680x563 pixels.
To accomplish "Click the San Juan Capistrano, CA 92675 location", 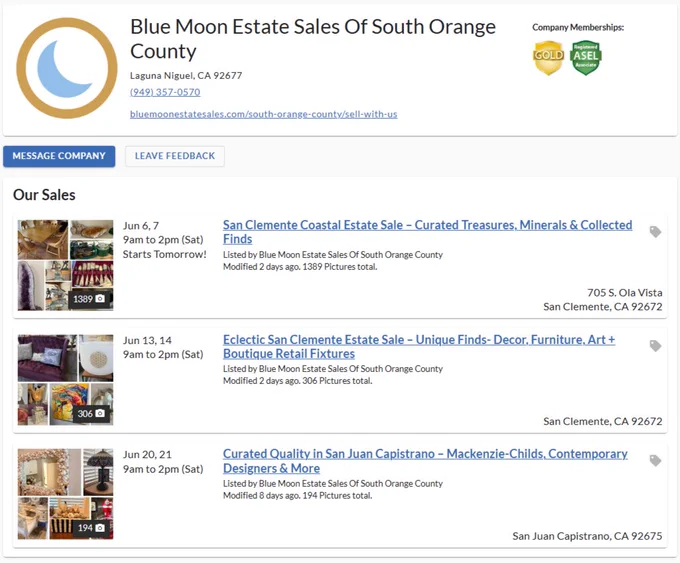I will coord(587,536).
